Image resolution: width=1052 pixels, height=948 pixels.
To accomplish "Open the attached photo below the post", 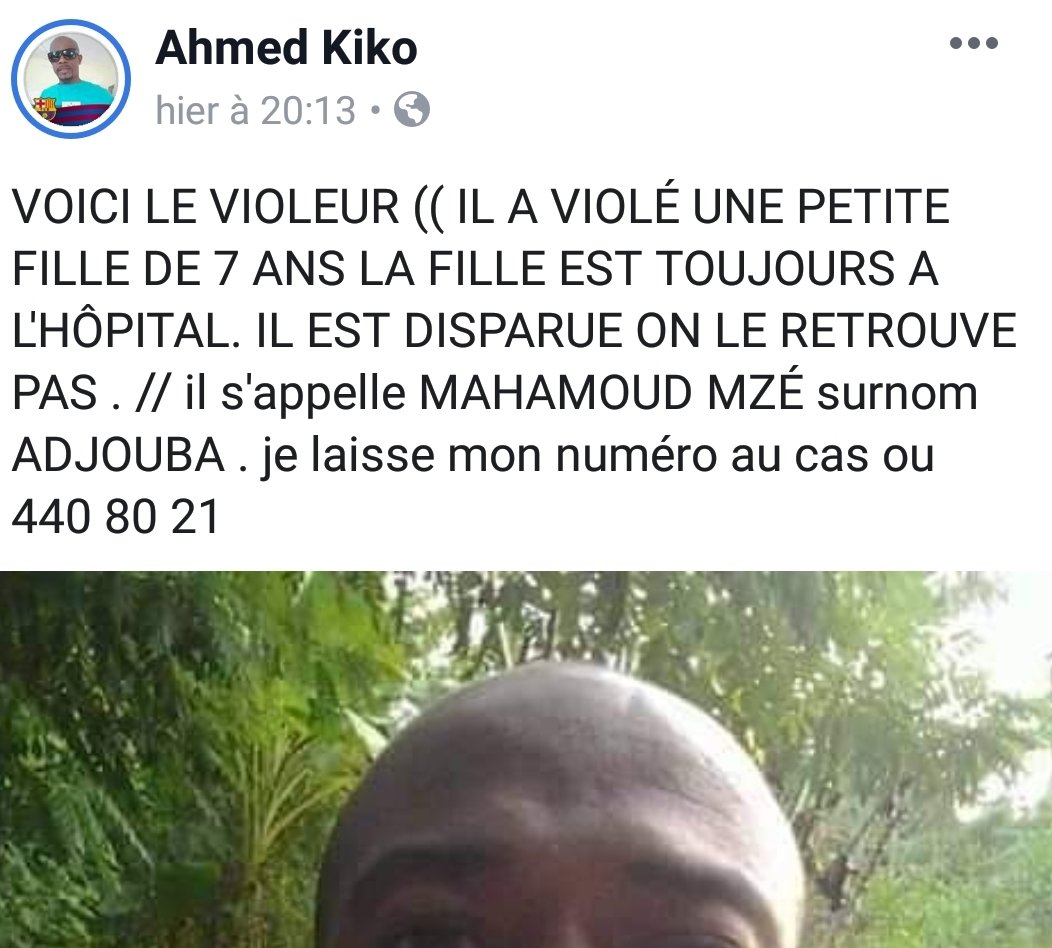I will pyautogui.click(x=526, y=759).
